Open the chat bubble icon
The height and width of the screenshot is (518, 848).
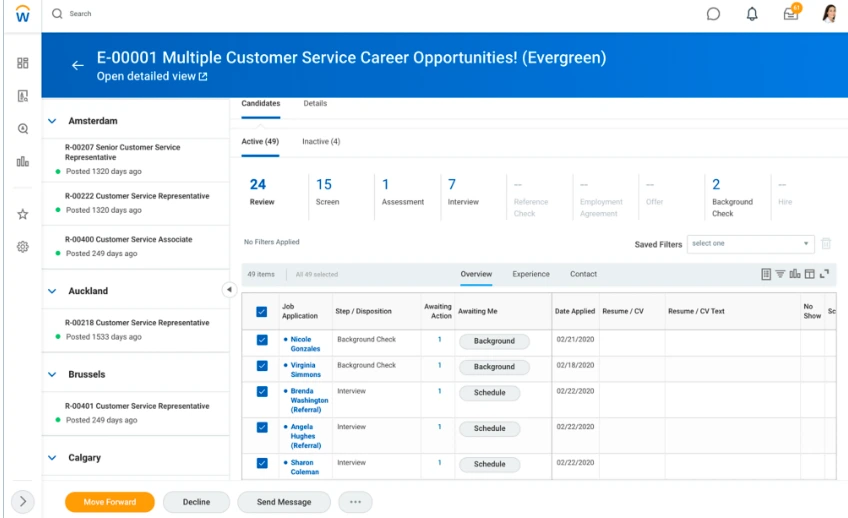point(713,14)
